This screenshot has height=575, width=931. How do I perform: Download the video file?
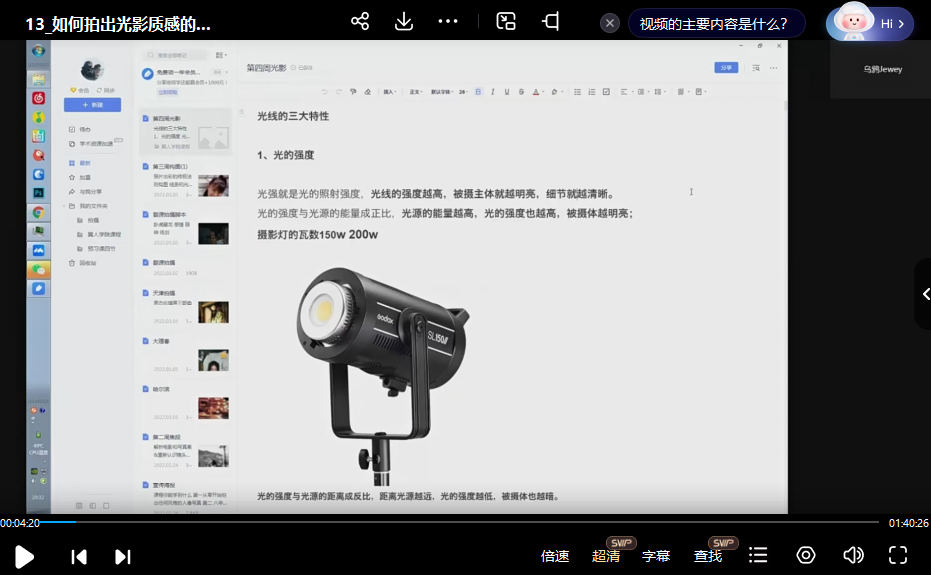coord(404,22)
